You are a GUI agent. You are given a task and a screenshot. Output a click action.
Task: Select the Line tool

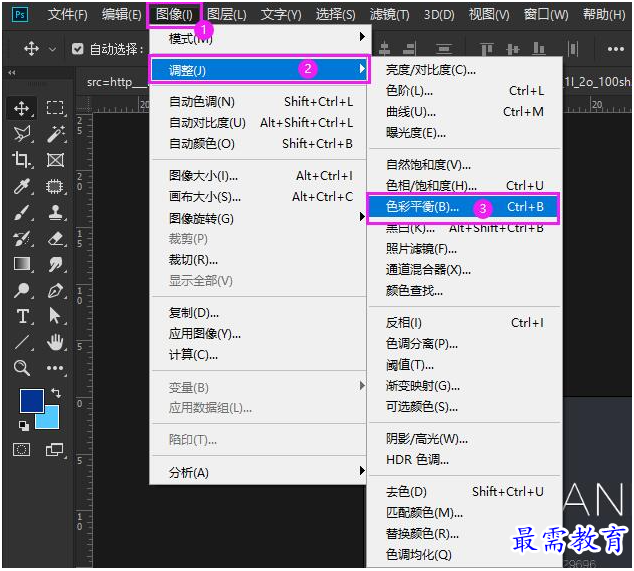21,342
